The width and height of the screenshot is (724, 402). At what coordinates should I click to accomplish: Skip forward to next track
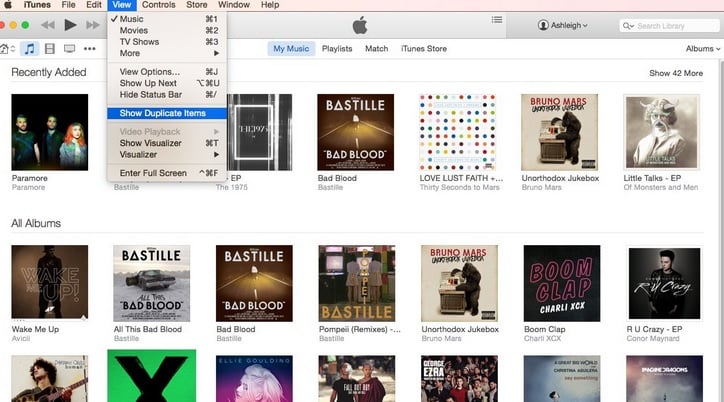(x=93, y=25)
